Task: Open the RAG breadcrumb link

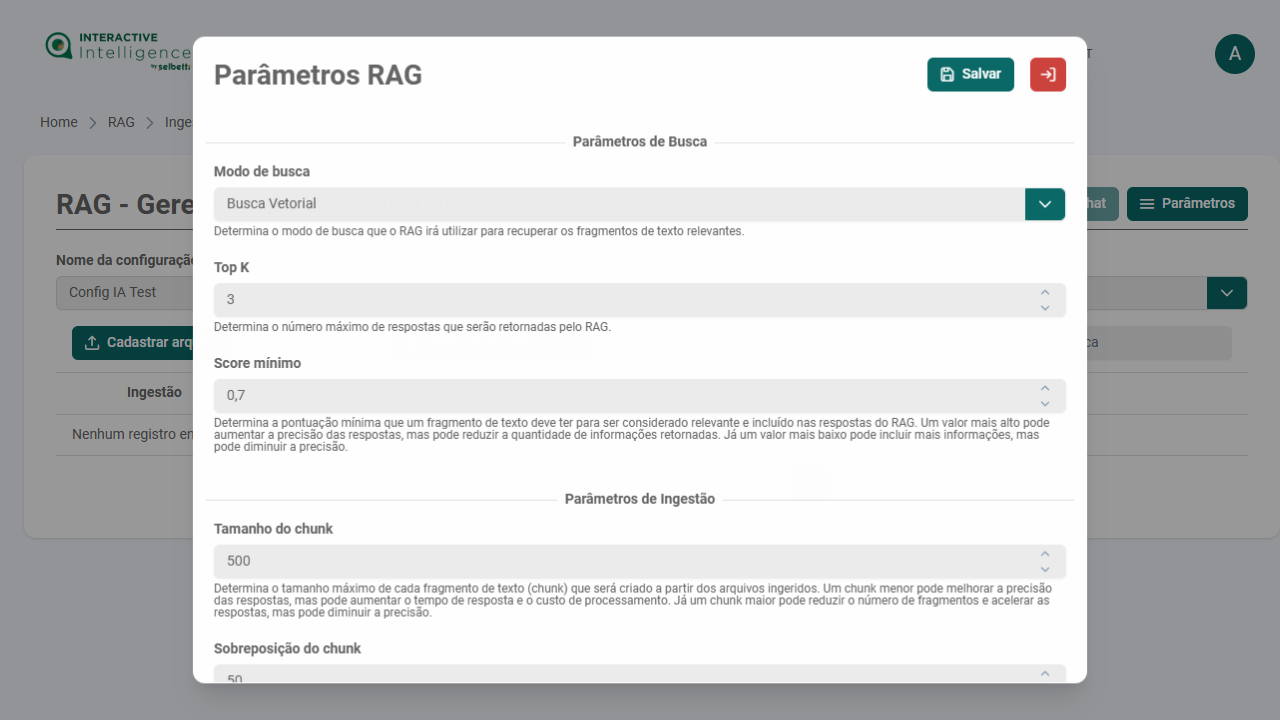Action: coord(121,122)
